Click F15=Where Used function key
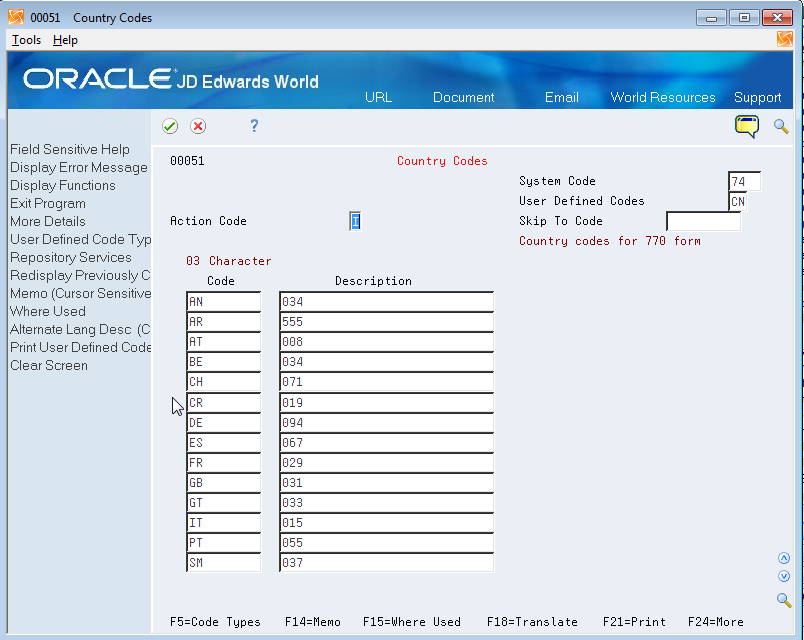This screenshot has height=640, width=804. click(x=412, y=622)
